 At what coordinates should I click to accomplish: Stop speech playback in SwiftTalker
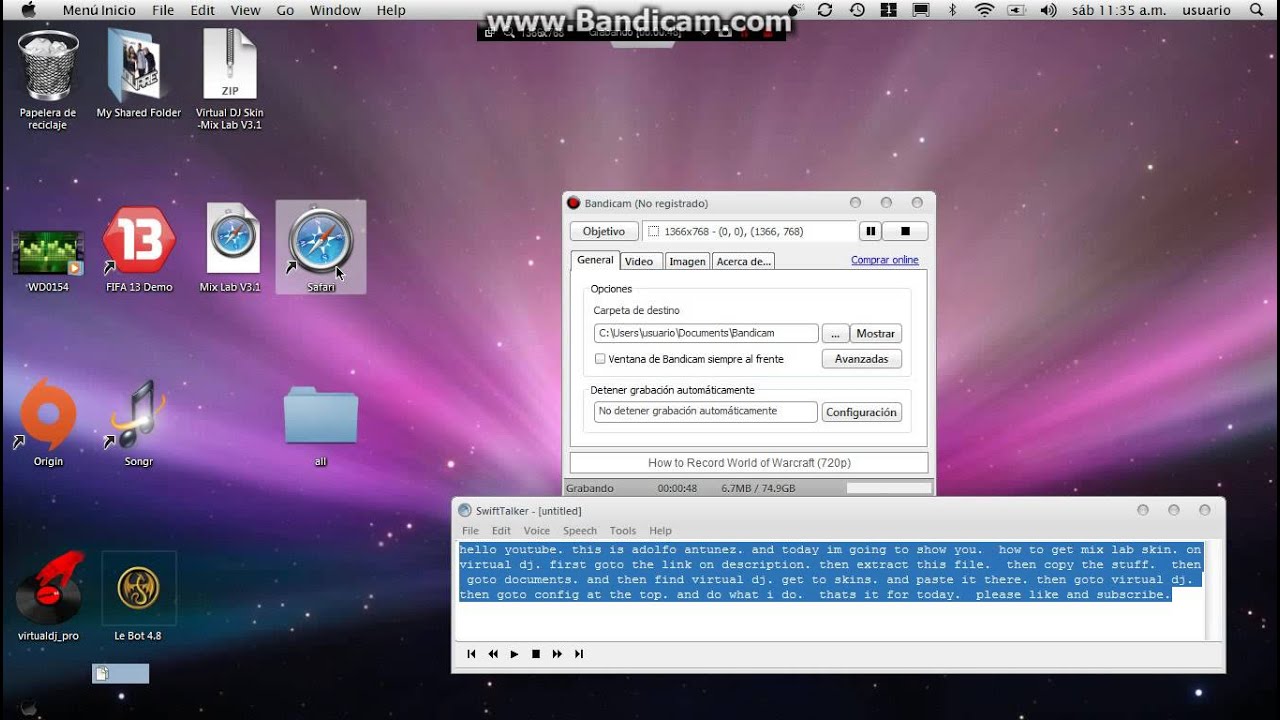pos(536,654)
